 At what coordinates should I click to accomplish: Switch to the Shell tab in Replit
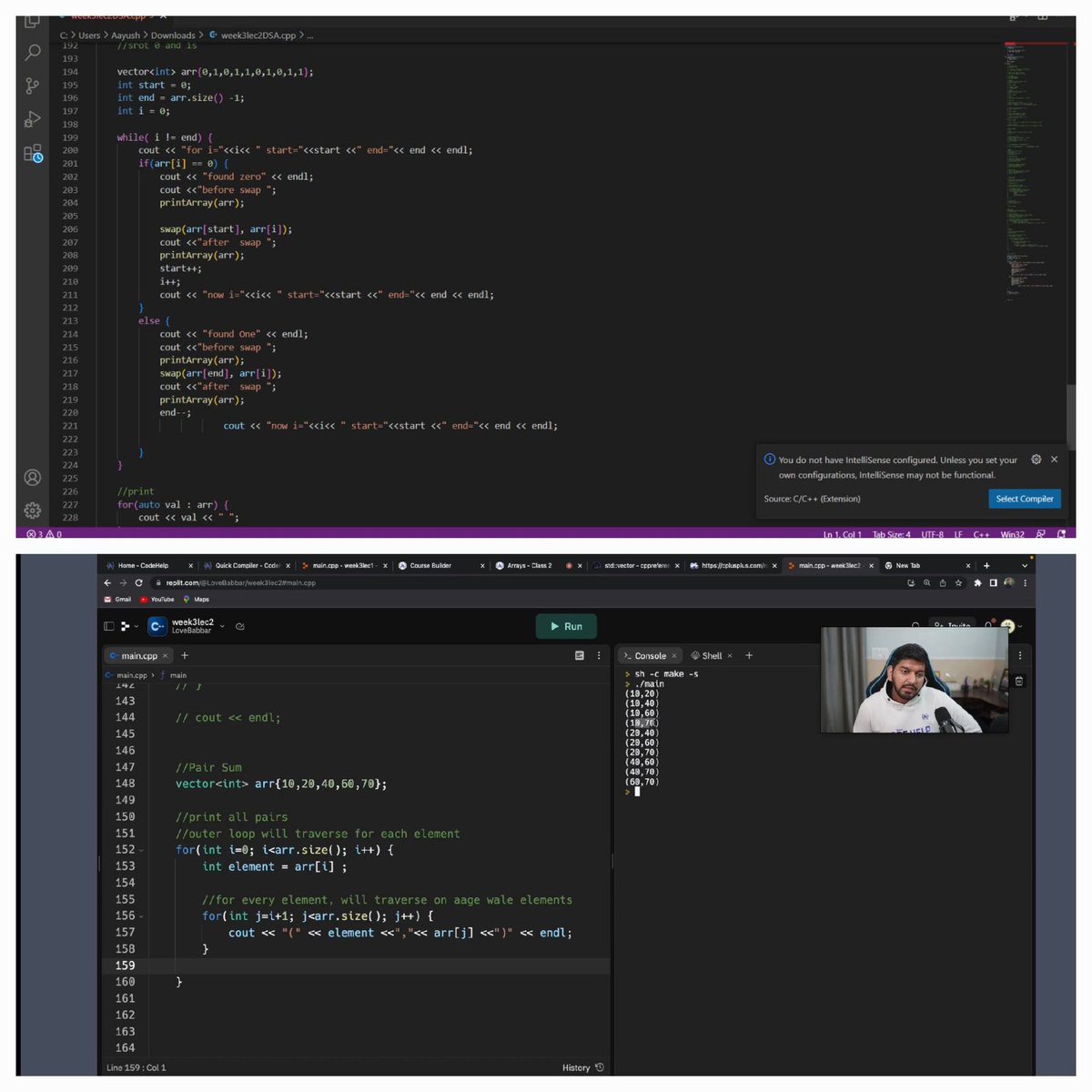click(x=712, y=655)
